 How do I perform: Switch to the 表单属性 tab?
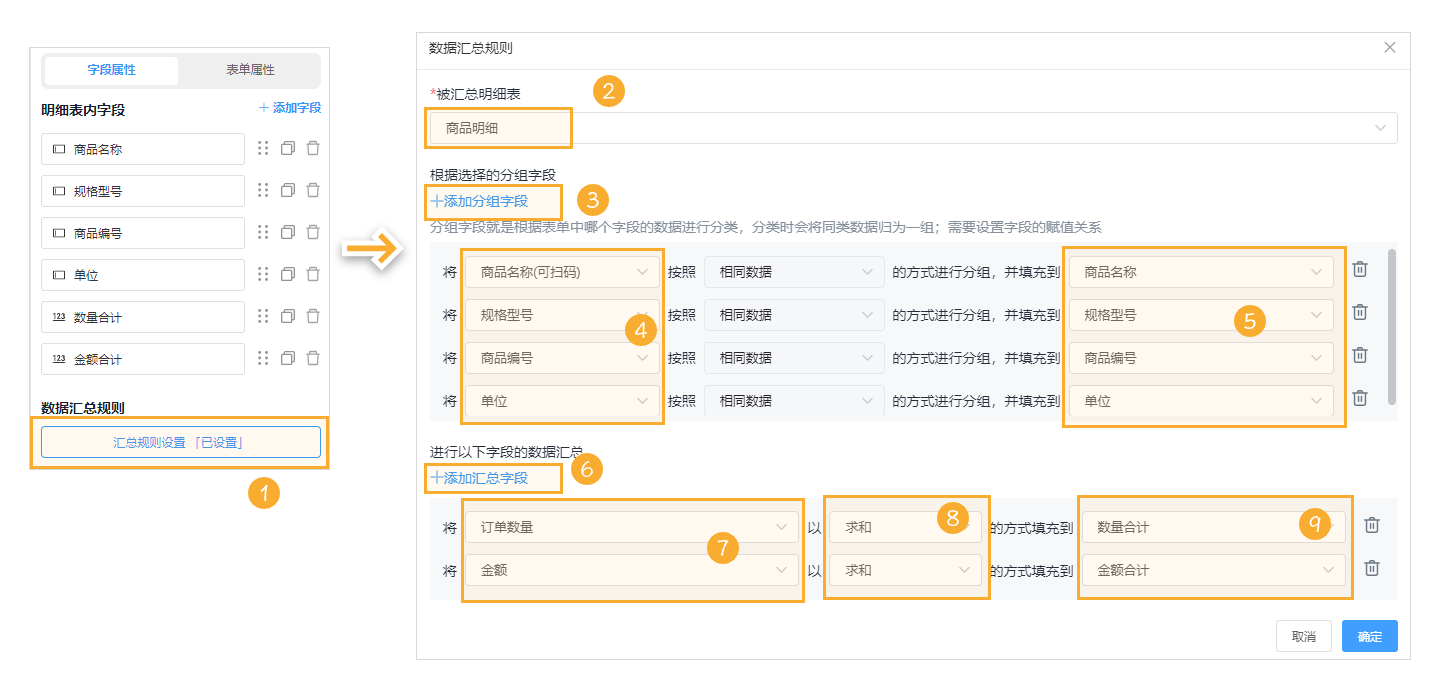250,70
